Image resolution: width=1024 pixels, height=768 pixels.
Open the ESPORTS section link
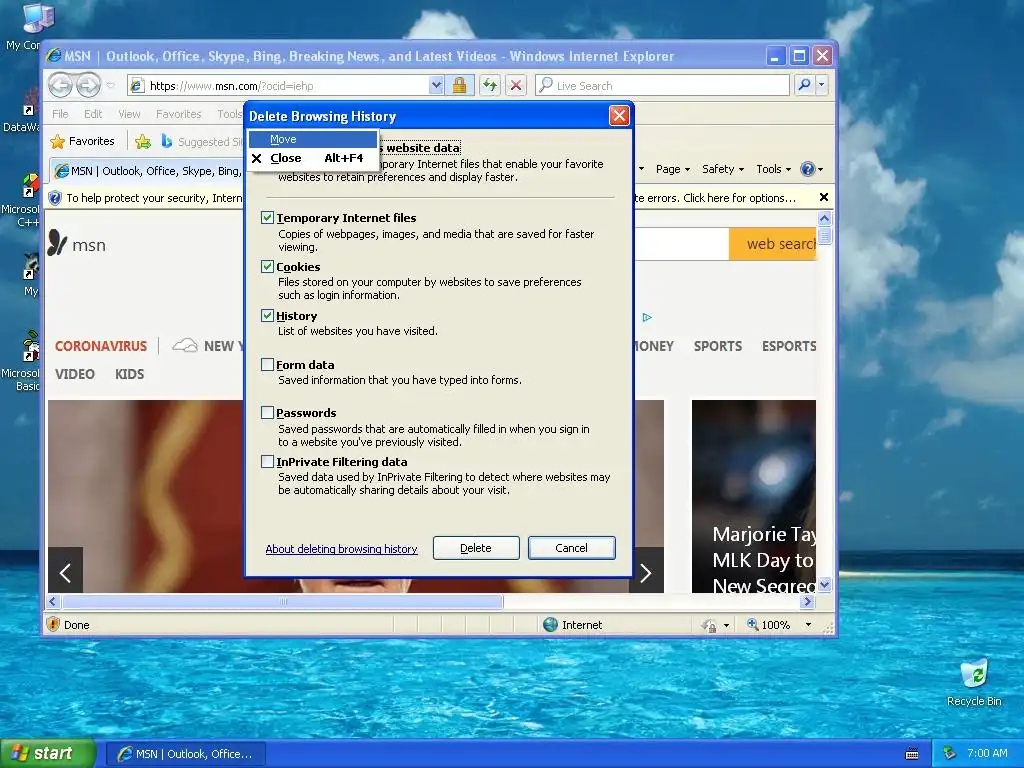(789, 346)
